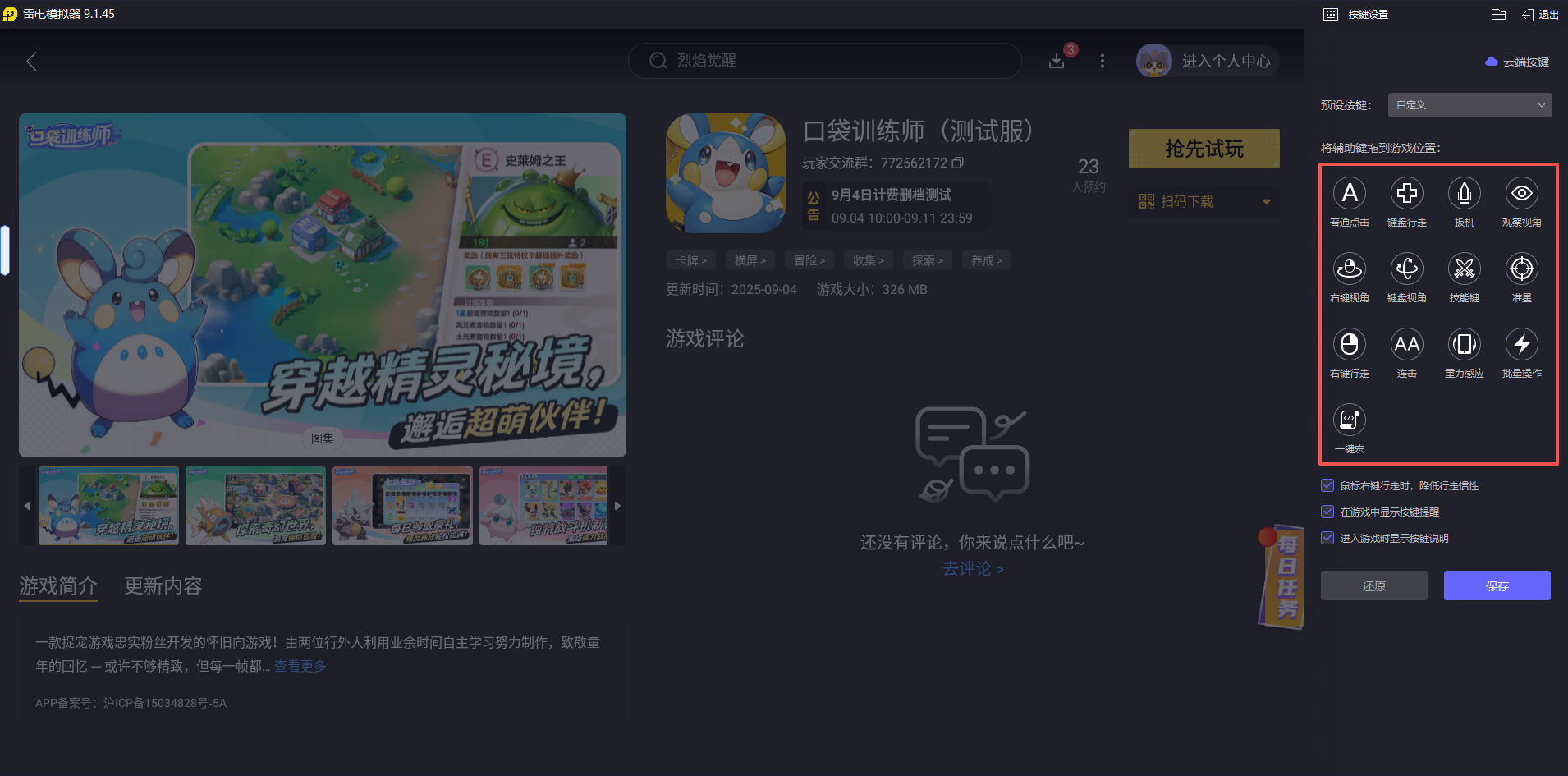Switch to the 更新内容 tab

tap(163, 585)
